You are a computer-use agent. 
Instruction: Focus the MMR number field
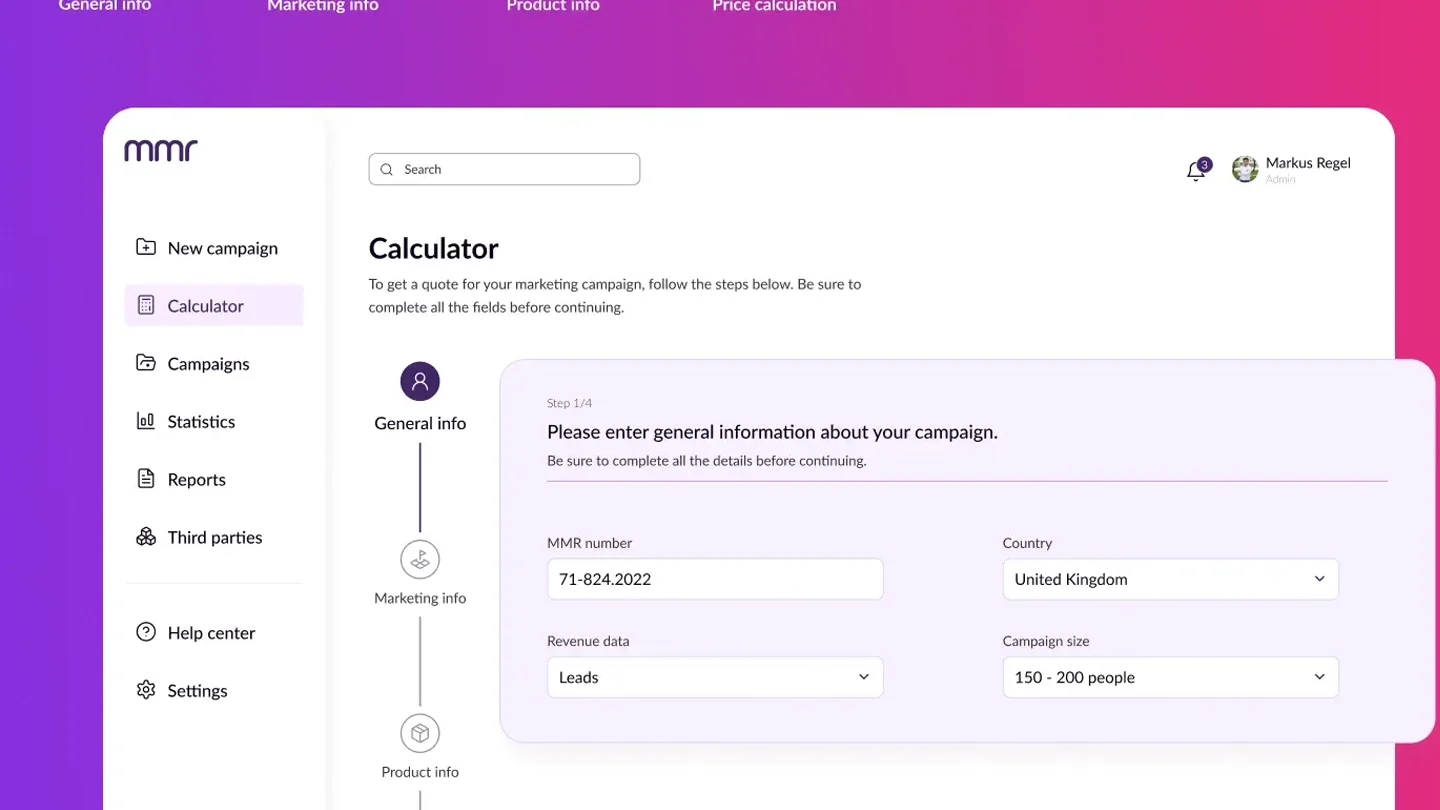click(x=715, y=579)
